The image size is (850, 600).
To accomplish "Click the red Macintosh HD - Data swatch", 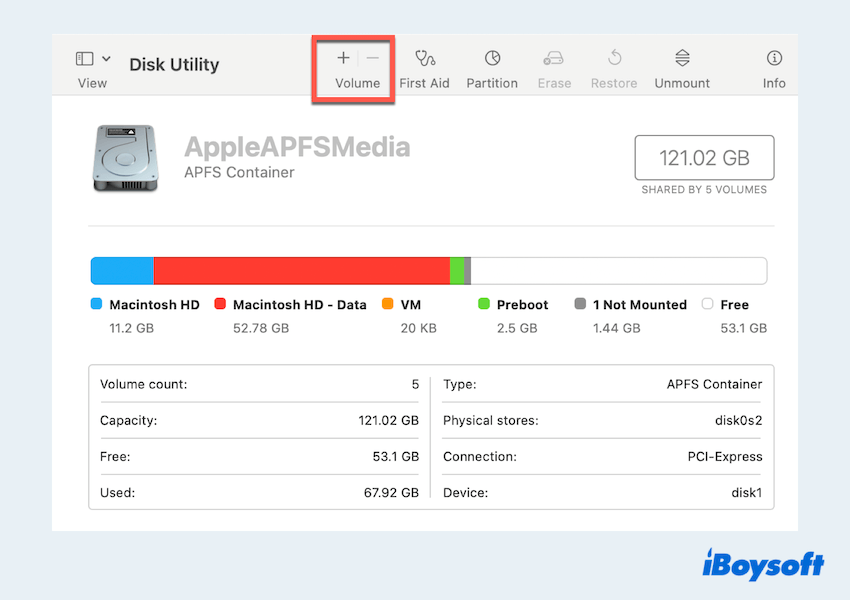I will coord(220,304).
